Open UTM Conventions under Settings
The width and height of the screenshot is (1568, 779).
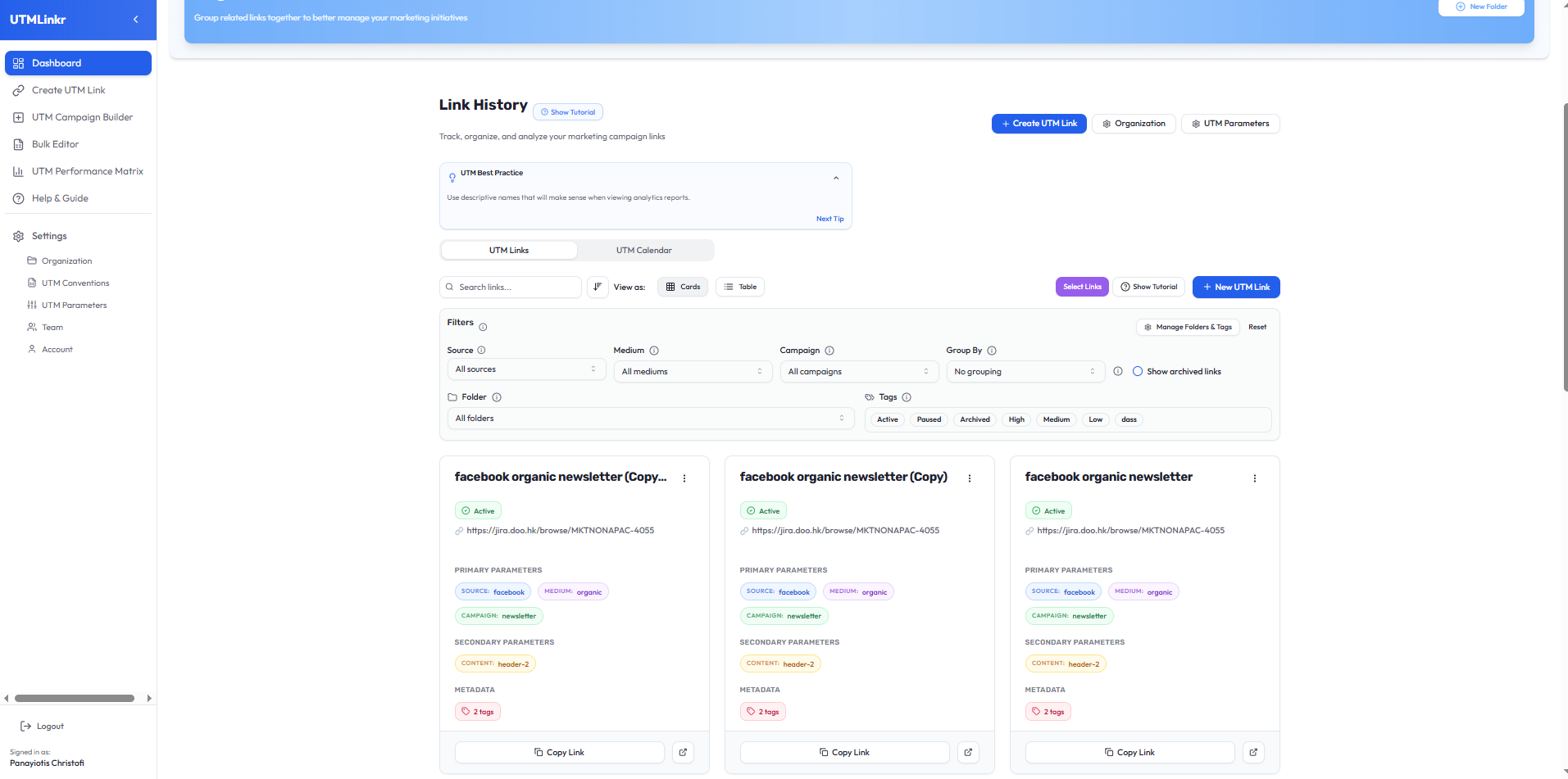click(75, 283)
